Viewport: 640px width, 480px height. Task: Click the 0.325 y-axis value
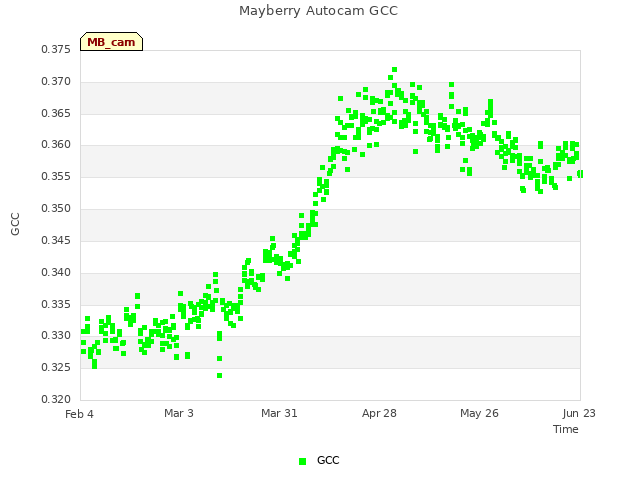pos(56,367)
